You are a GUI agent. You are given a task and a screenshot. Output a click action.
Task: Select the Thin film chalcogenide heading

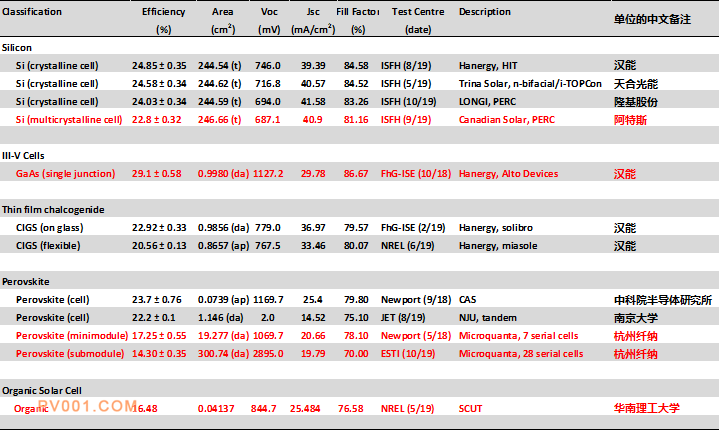pos(53,210)
